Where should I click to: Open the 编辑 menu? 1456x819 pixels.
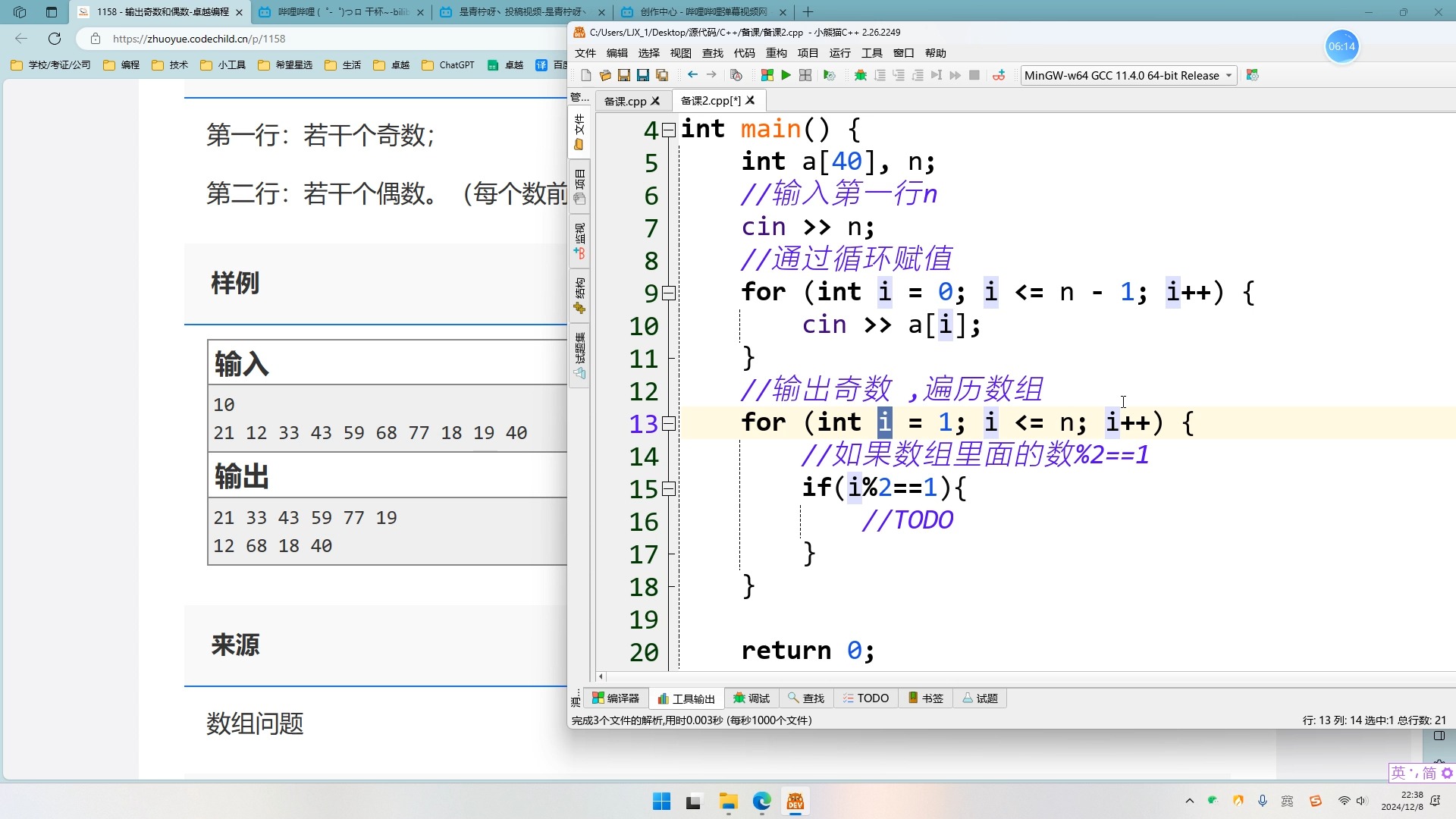(617, 53)
